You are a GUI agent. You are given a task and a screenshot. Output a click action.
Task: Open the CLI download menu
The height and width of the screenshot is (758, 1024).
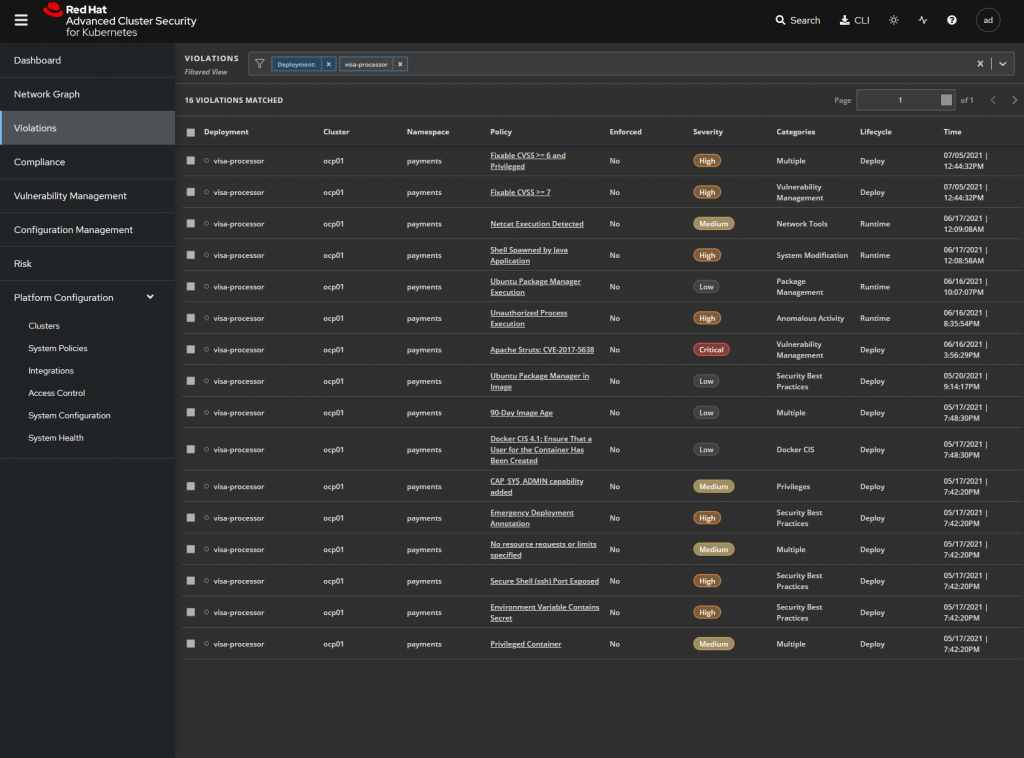pyautogui.click(x=854, y=20)
